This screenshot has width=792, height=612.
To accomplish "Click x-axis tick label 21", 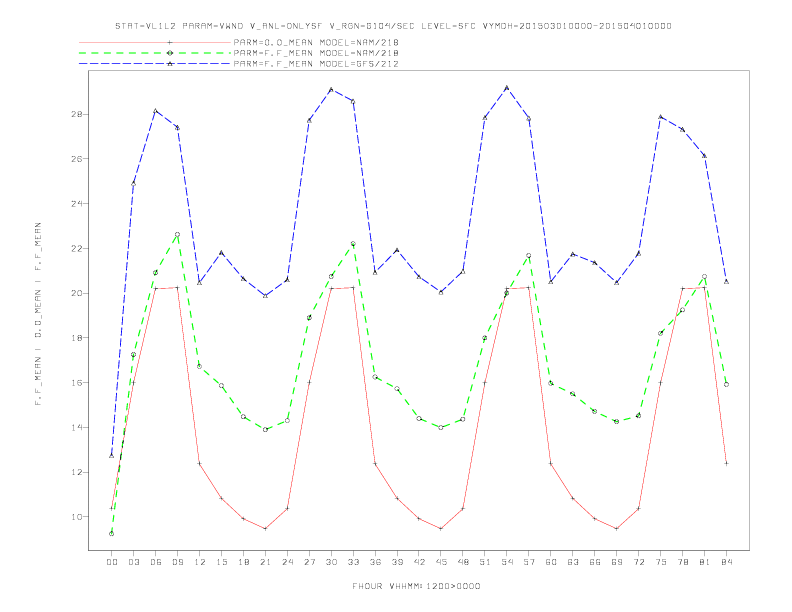I will (265, 562).
